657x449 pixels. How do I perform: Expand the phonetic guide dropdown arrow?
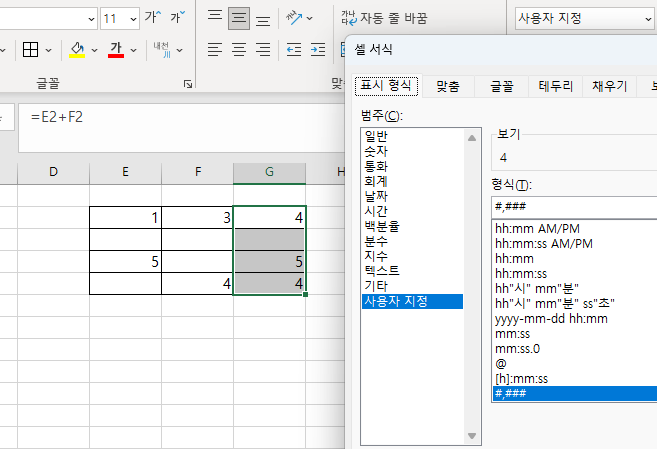[179, 50]
